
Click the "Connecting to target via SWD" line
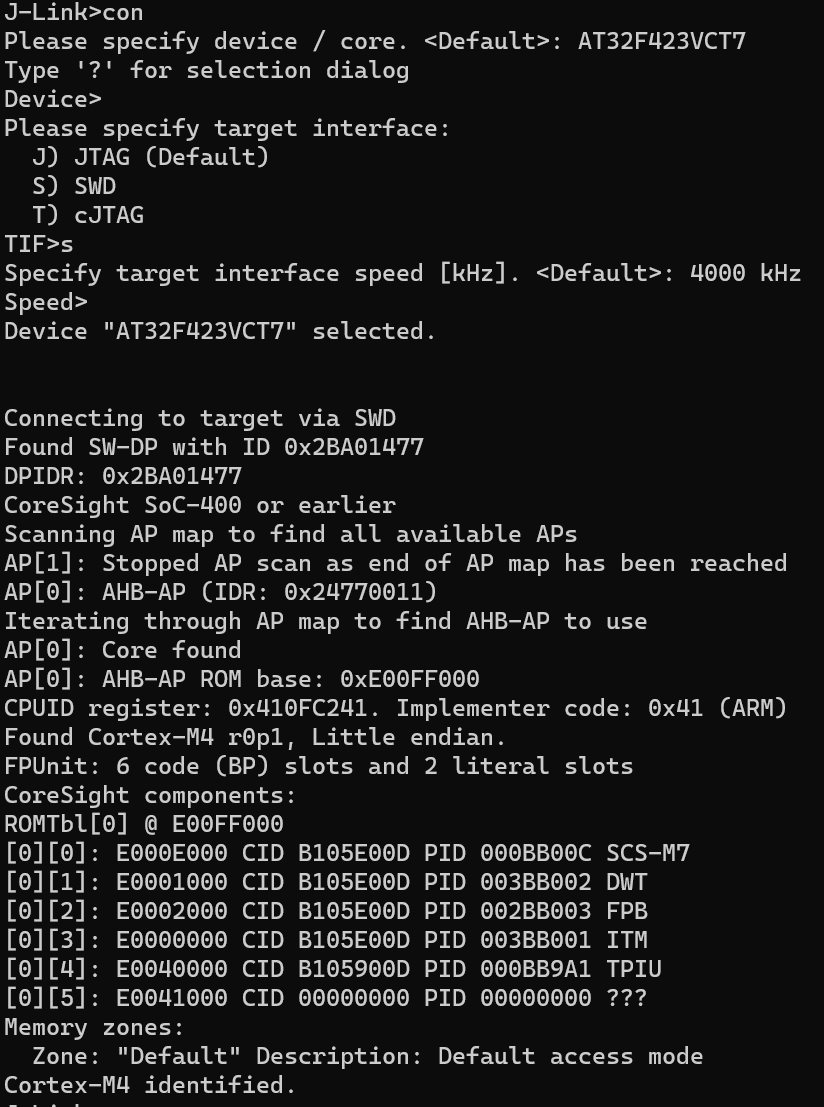point(200,418)
